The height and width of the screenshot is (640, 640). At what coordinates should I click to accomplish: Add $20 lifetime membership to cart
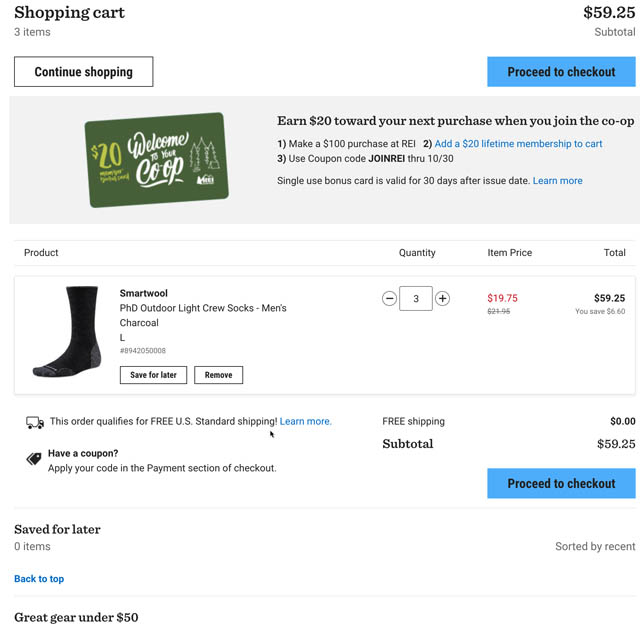518,144
